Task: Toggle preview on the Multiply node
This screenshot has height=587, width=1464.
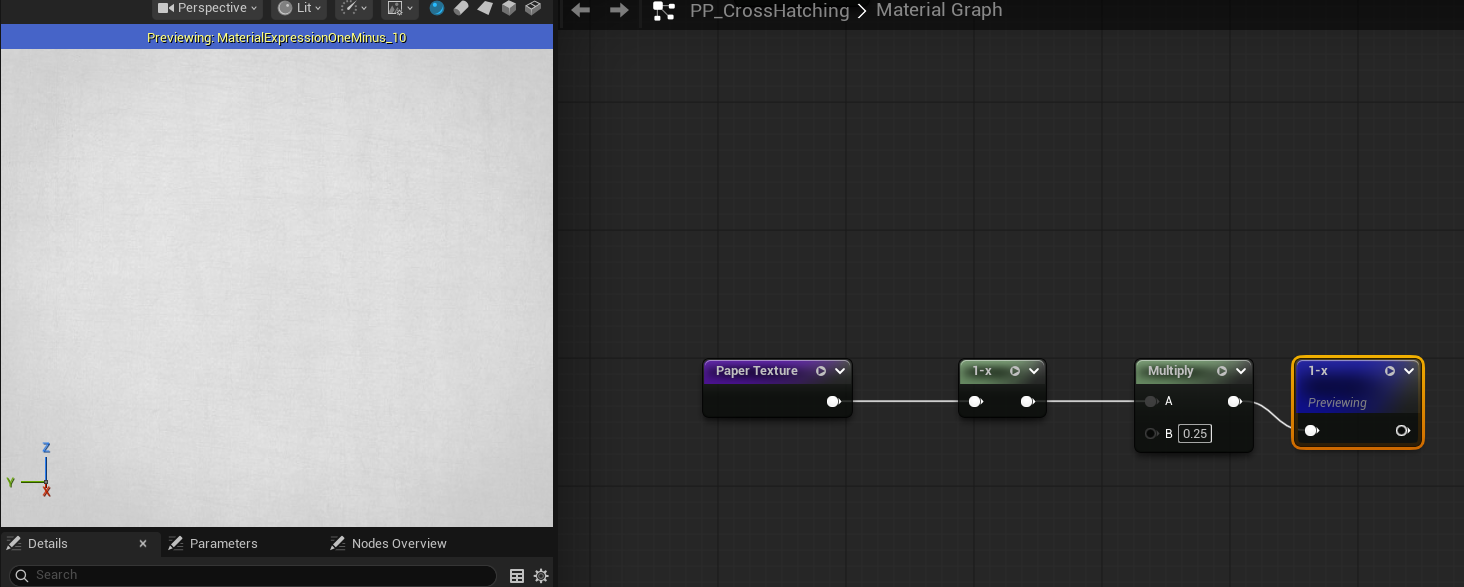Action: click(x=1221, y=371)
